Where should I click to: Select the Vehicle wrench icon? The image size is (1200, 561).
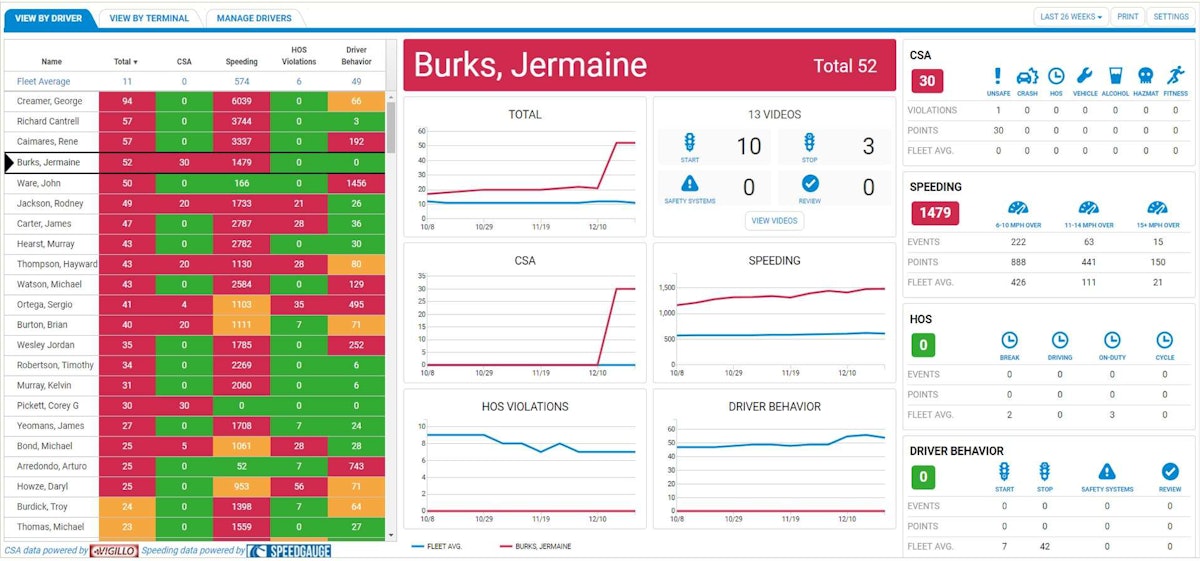tap(1085, 76)
